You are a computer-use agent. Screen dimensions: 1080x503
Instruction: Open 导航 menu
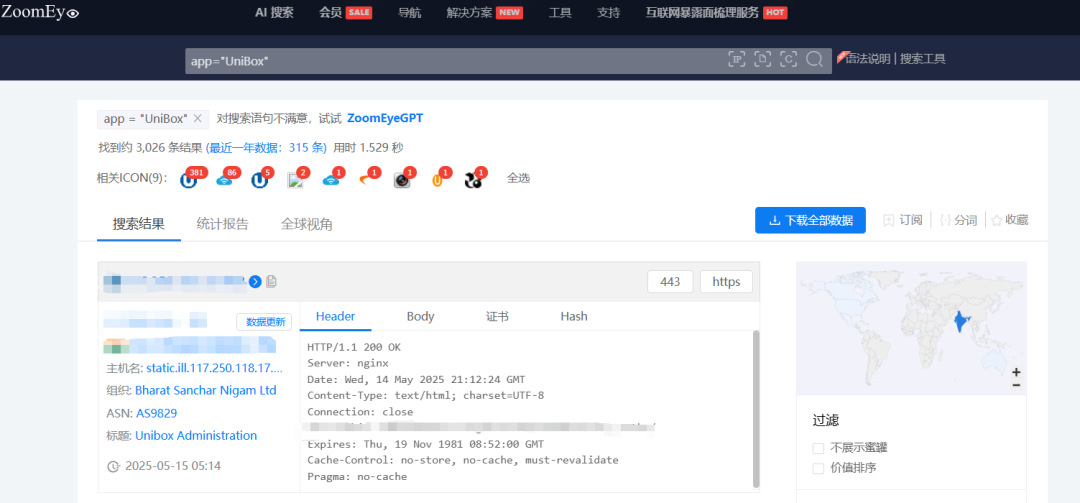[410, 12]
